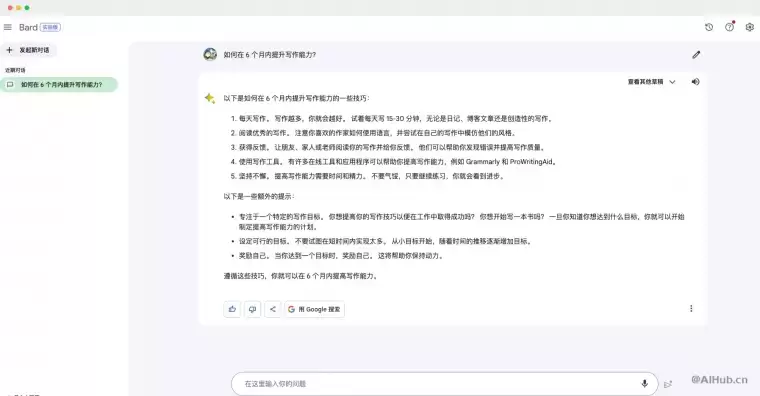The image size is (760, 396).
Task: Open the hamburger main menu
Action: [x=8, y=27]
